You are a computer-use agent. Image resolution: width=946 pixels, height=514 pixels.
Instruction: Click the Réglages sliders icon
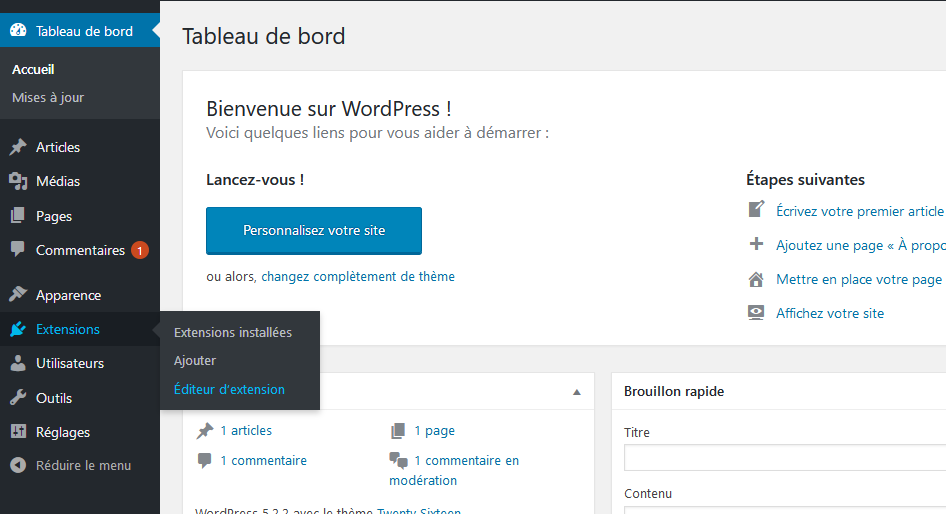(x=18, y=431)
